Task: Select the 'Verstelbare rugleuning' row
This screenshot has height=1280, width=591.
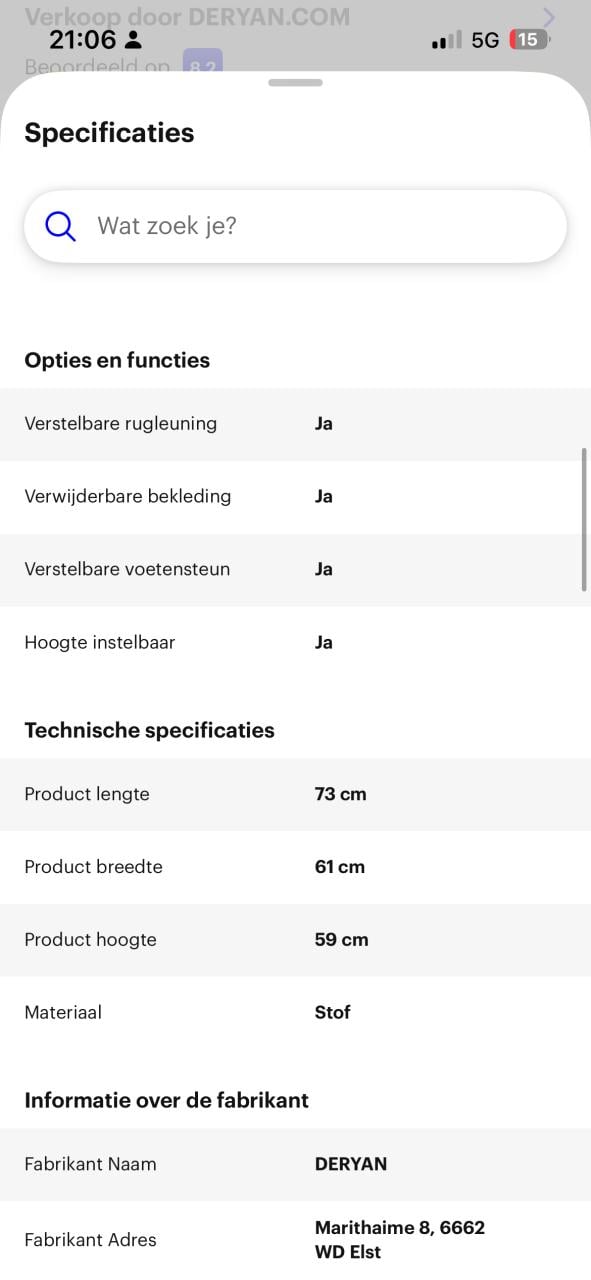Action: click(295, 424)
